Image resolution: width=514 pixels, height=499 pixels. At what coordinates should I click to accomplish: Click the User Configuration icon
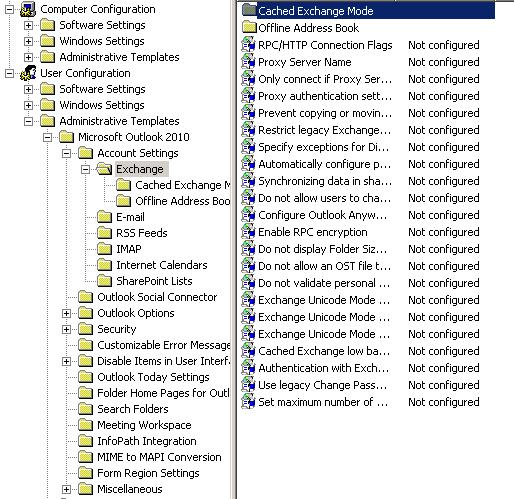(28, 73)
